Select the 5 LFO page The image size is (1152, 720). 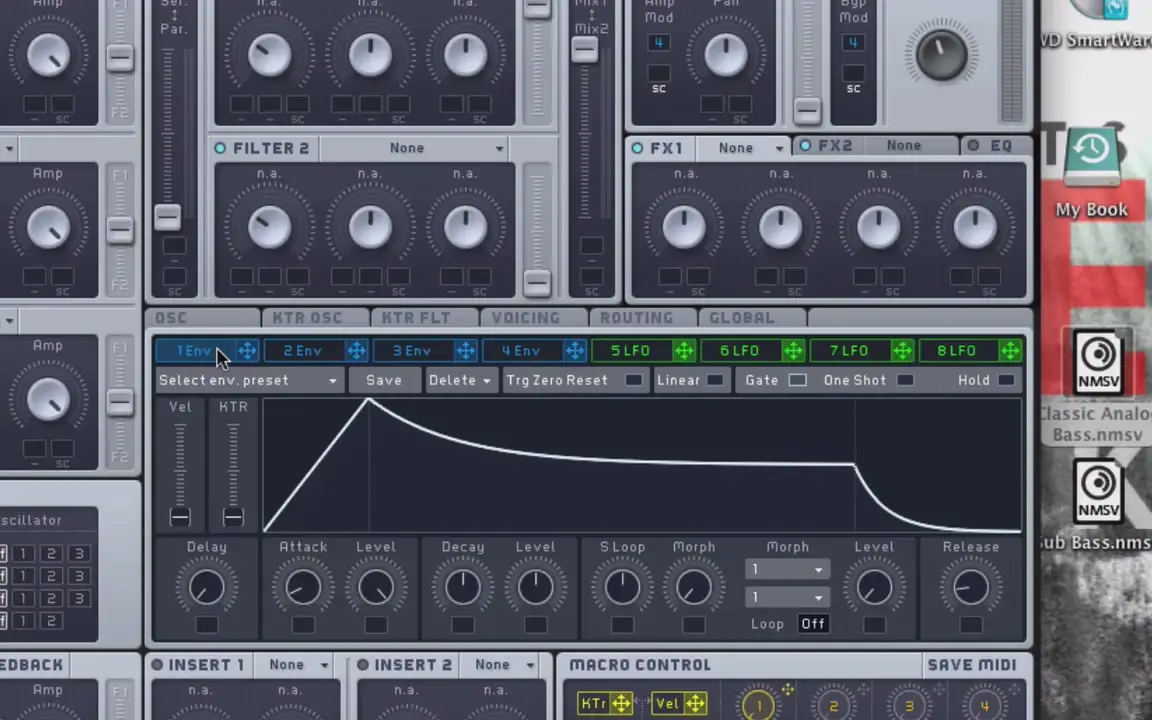[x=631, y=351]
